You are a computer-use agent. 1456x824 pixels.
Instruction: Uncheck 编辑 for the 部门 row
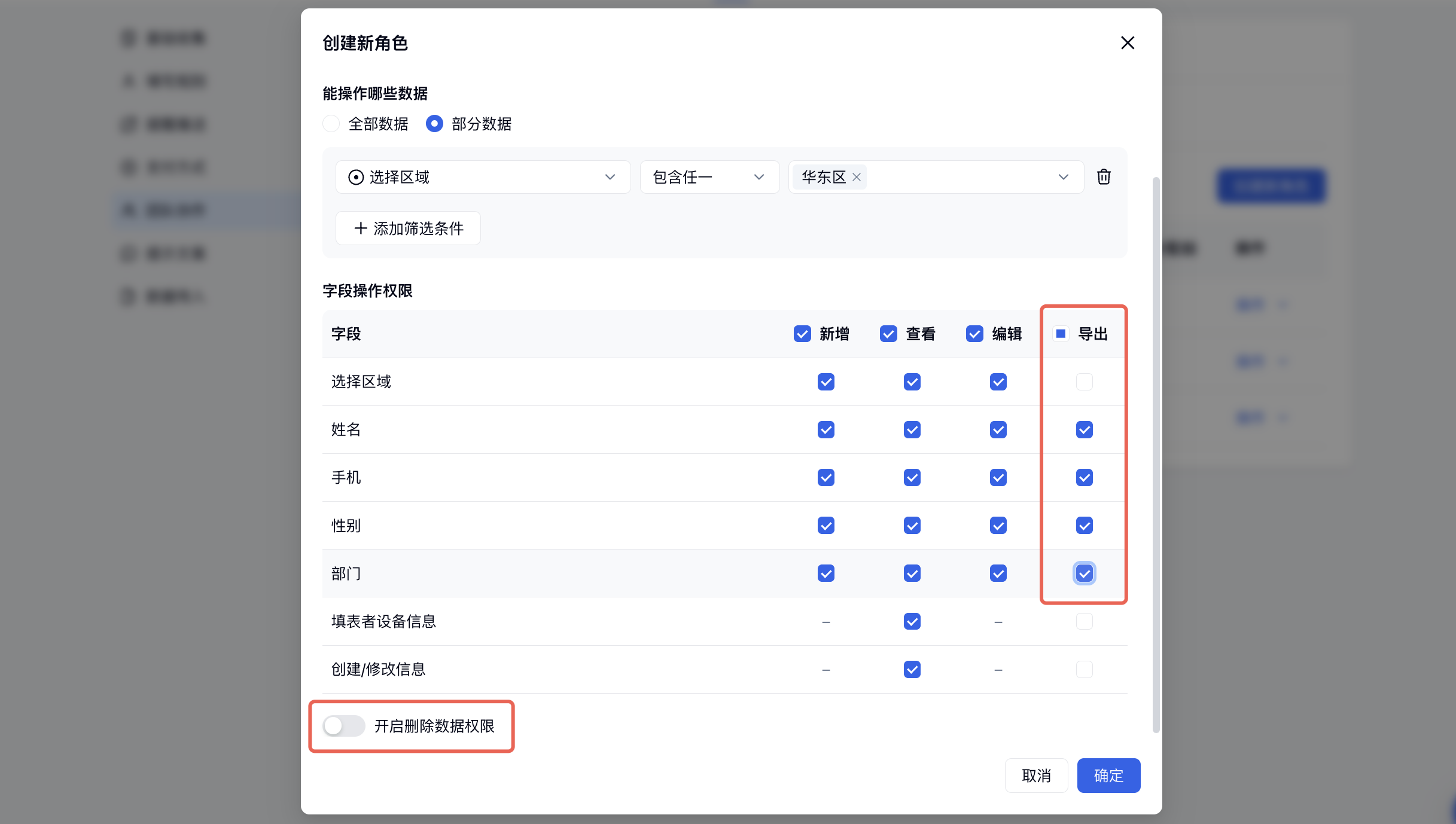(x=998, y=573)
